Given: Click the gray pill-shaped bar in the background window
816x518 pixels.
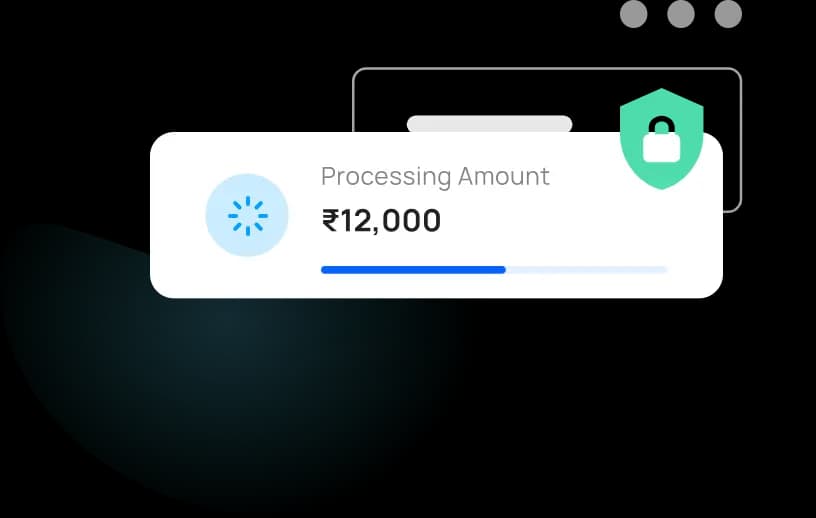Looking at the screenshot, I should click(x=489, y=123).
